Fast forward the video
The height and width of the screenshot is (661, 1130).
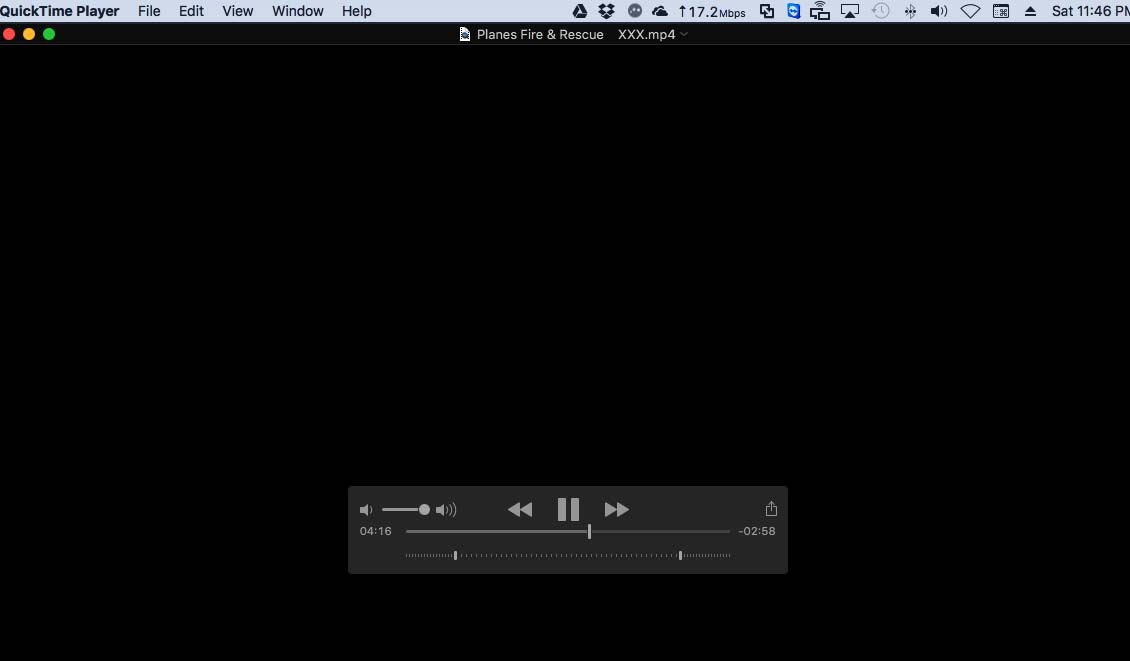click(x=616, y=510)
